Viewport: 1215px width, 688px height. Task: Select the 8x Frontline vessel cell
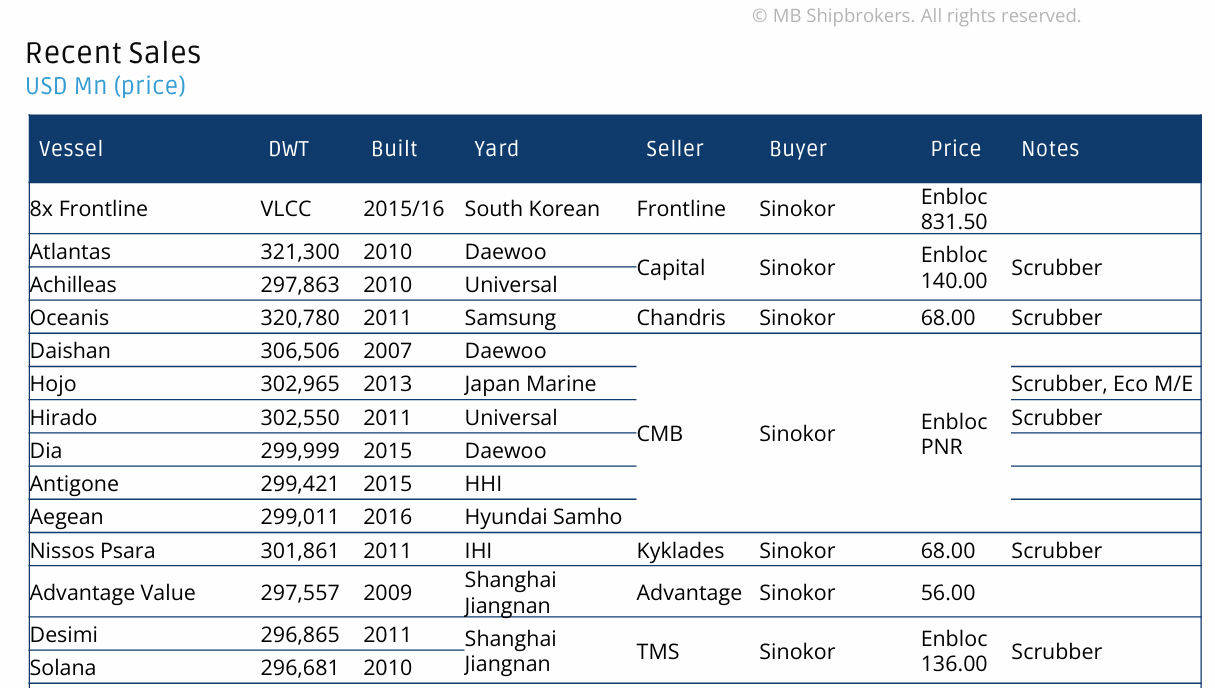tap(89, 209)
